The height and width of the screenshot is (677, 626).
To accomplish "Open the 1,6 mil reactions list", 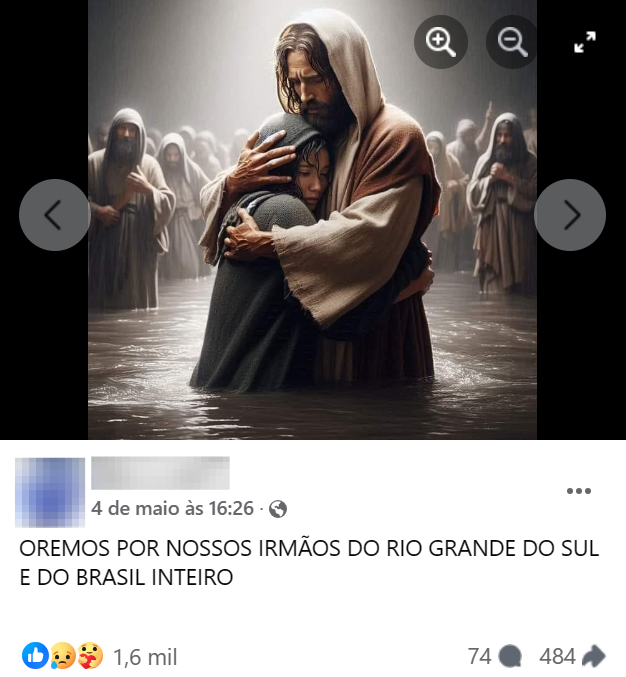I will (x=145, y=657).
